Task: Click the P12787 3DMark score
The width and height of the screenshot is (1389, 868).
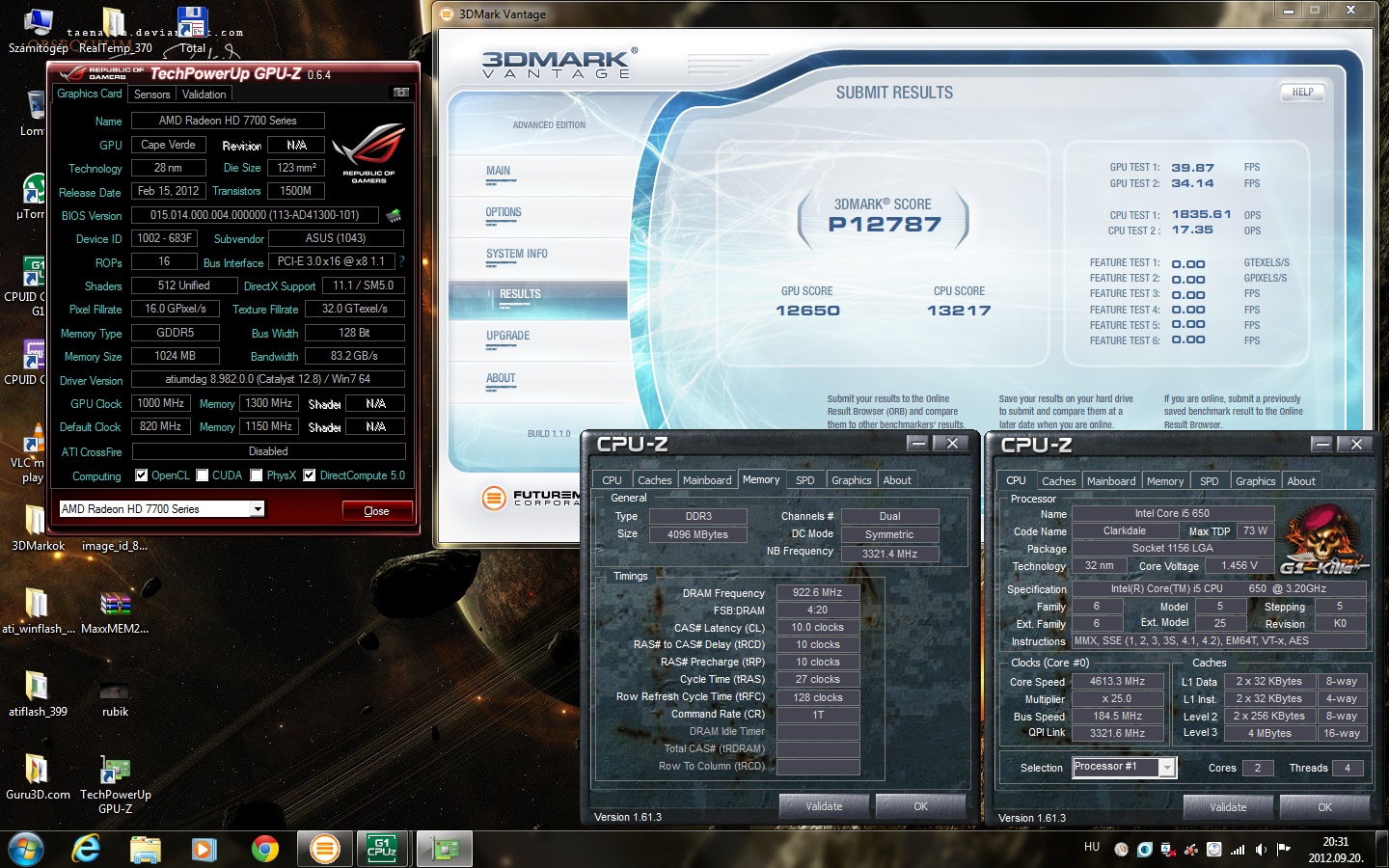Action: 885,225
